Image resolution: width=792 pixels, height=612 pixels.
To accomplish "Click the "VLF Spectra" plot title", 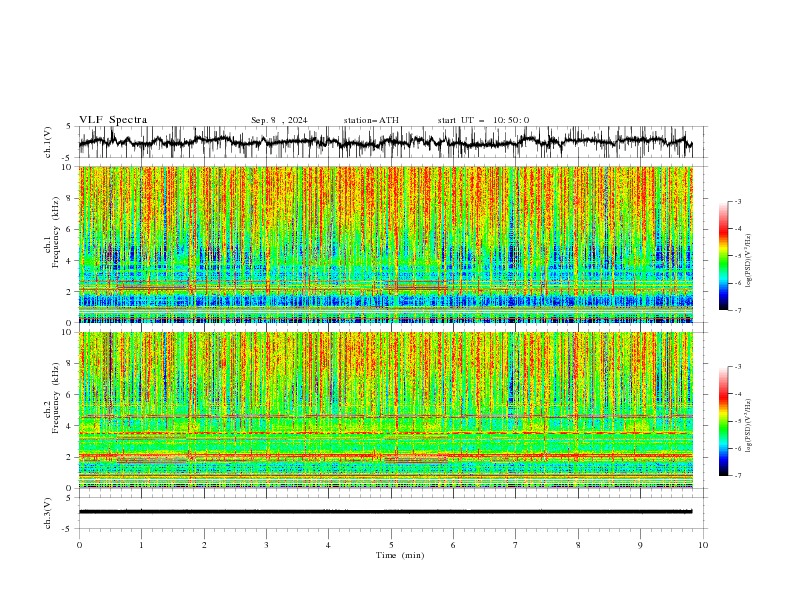I will click(113, 120).
